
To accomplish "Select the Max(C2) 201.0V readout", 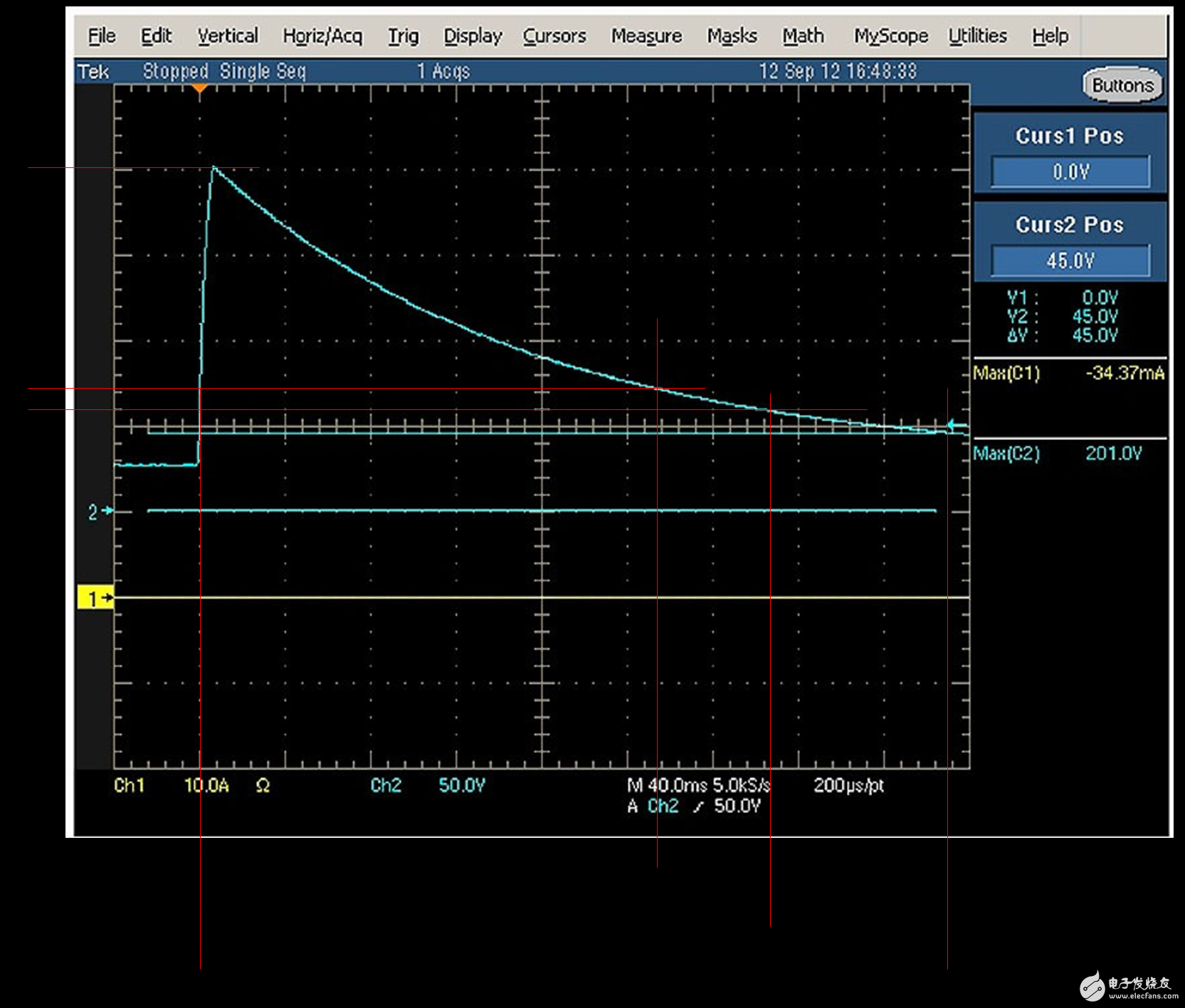I will point(1068,453).
